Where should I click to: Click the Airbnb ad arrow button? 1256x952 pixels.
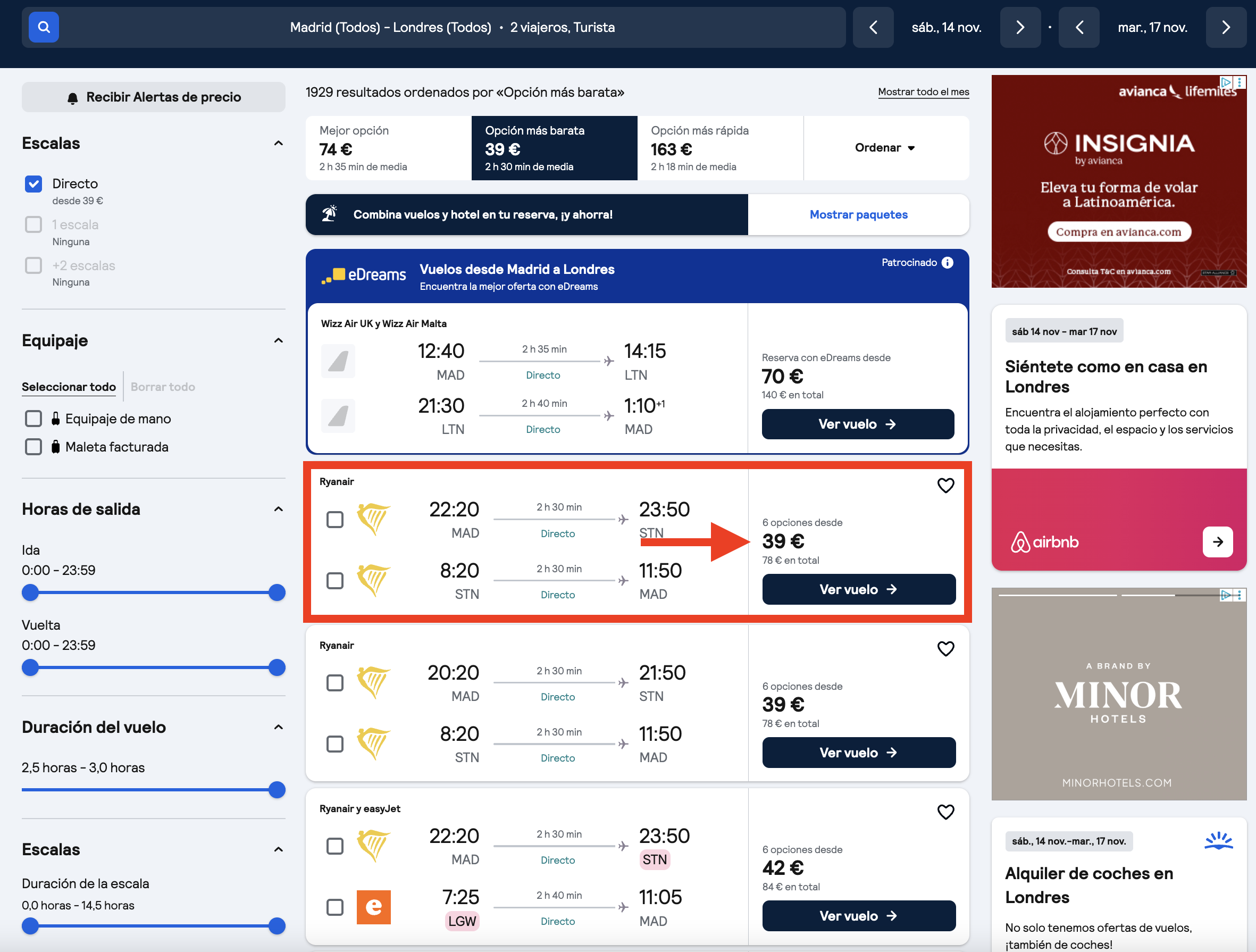pos(1217,542)
